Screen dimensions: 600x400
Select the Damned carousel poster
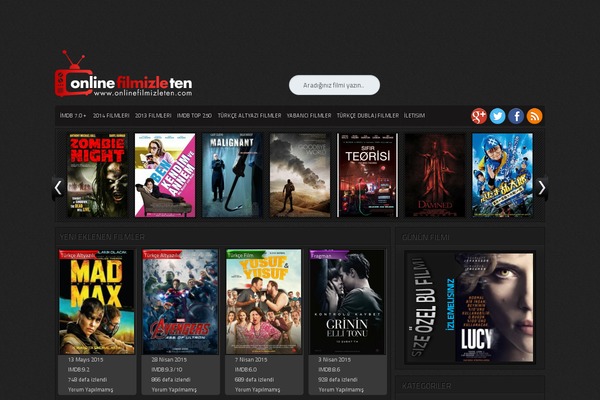(435, 175)
